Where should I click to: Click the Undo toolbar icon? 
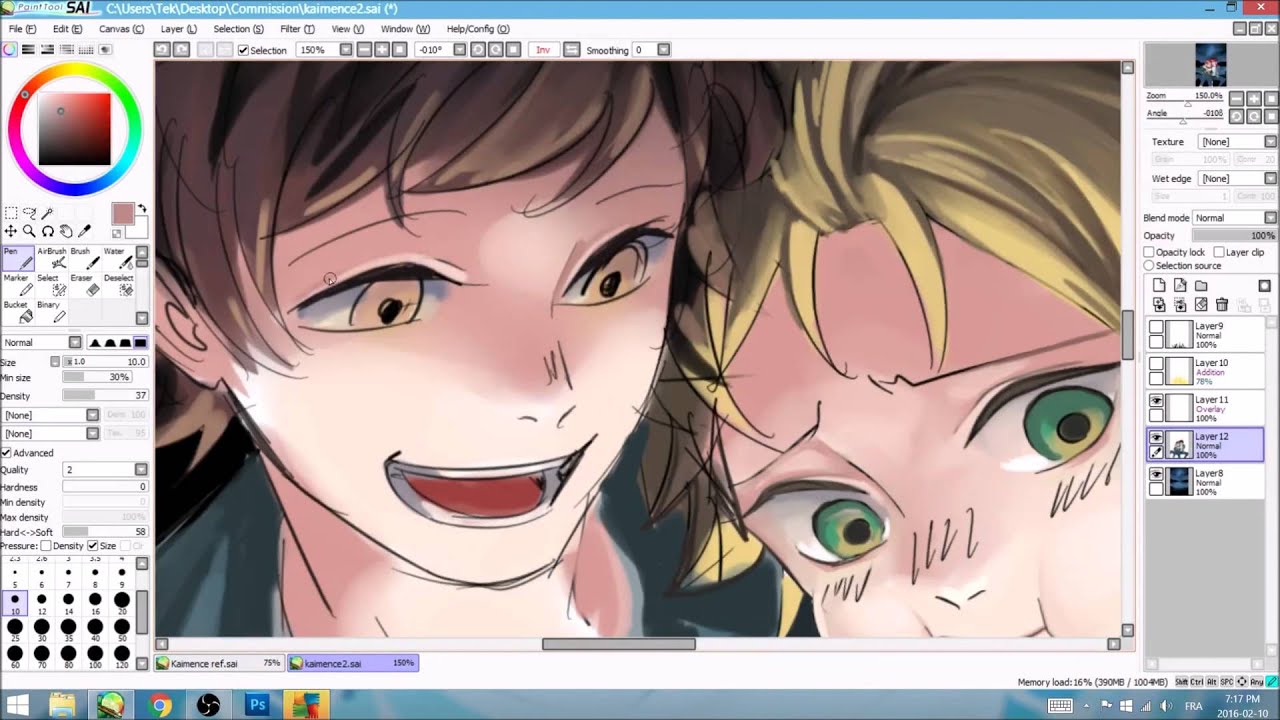click(x=162, y=49)
